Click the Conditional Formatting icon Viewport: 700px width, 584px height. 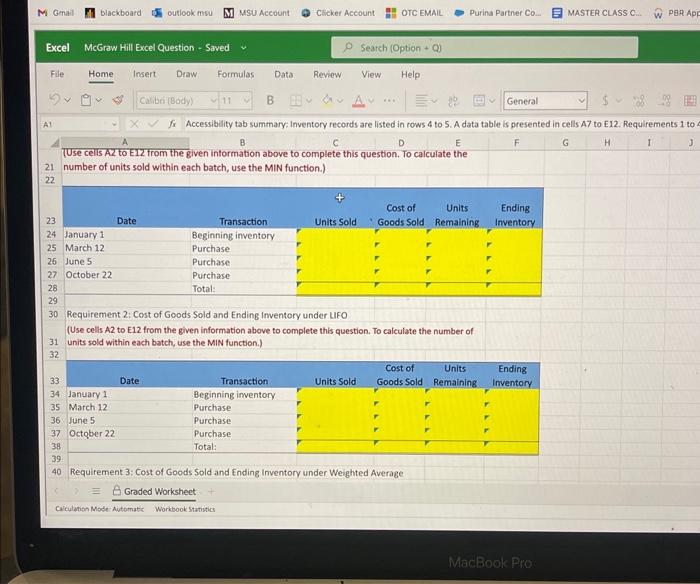click(690, 100)
